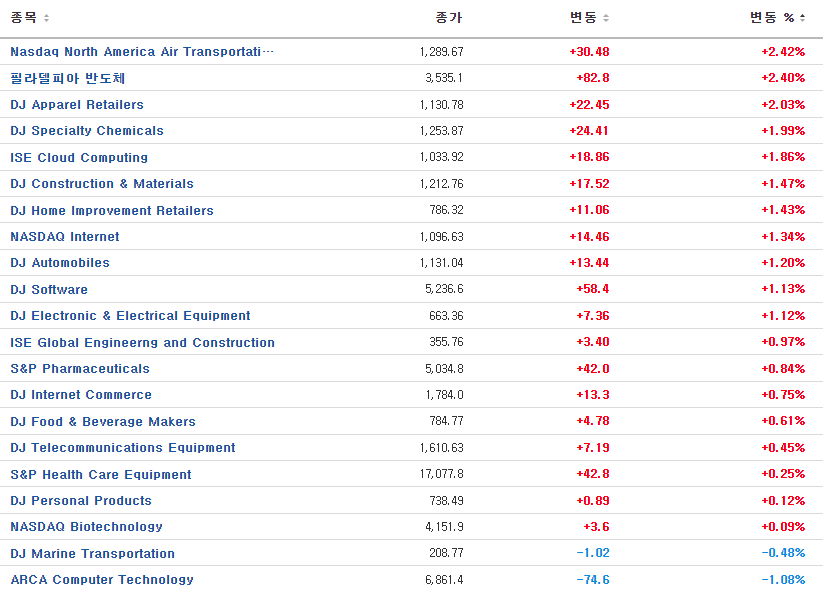Viewport: 823px width, 601px height.
Task: Select percent change +0.84%
Action: tap(783, 368)
